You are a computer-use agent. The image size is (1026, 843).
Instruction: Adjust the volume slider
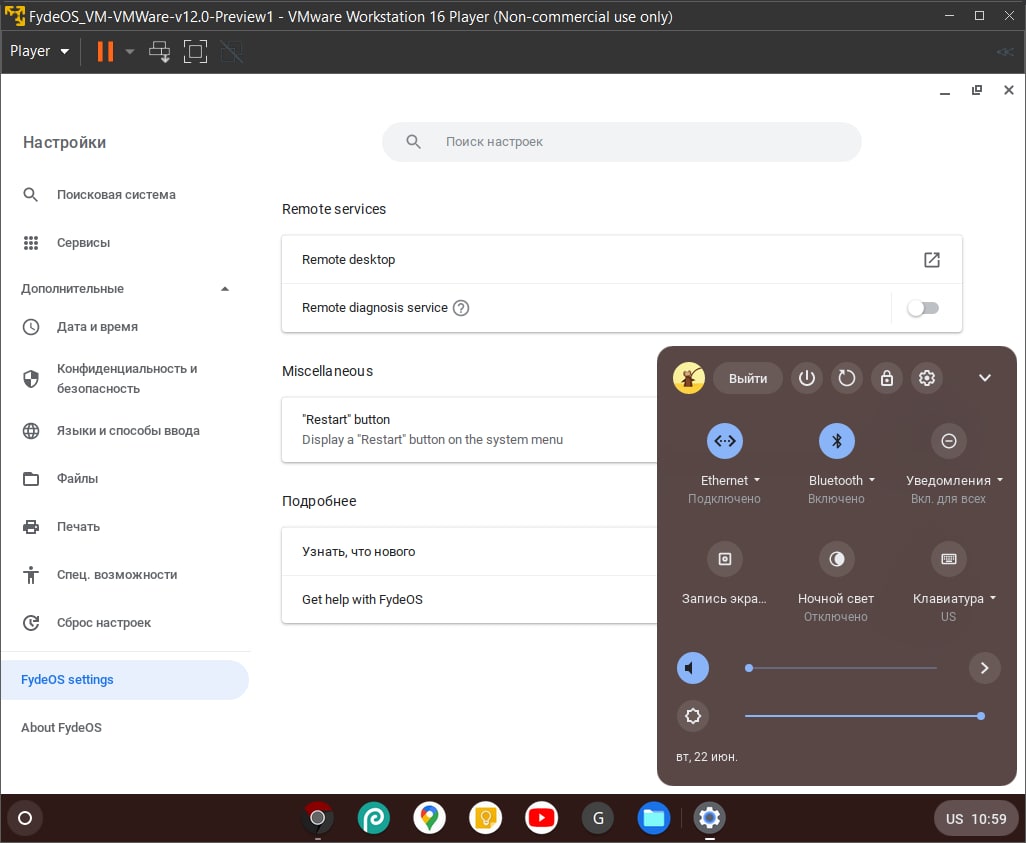[x=842, y=668]
